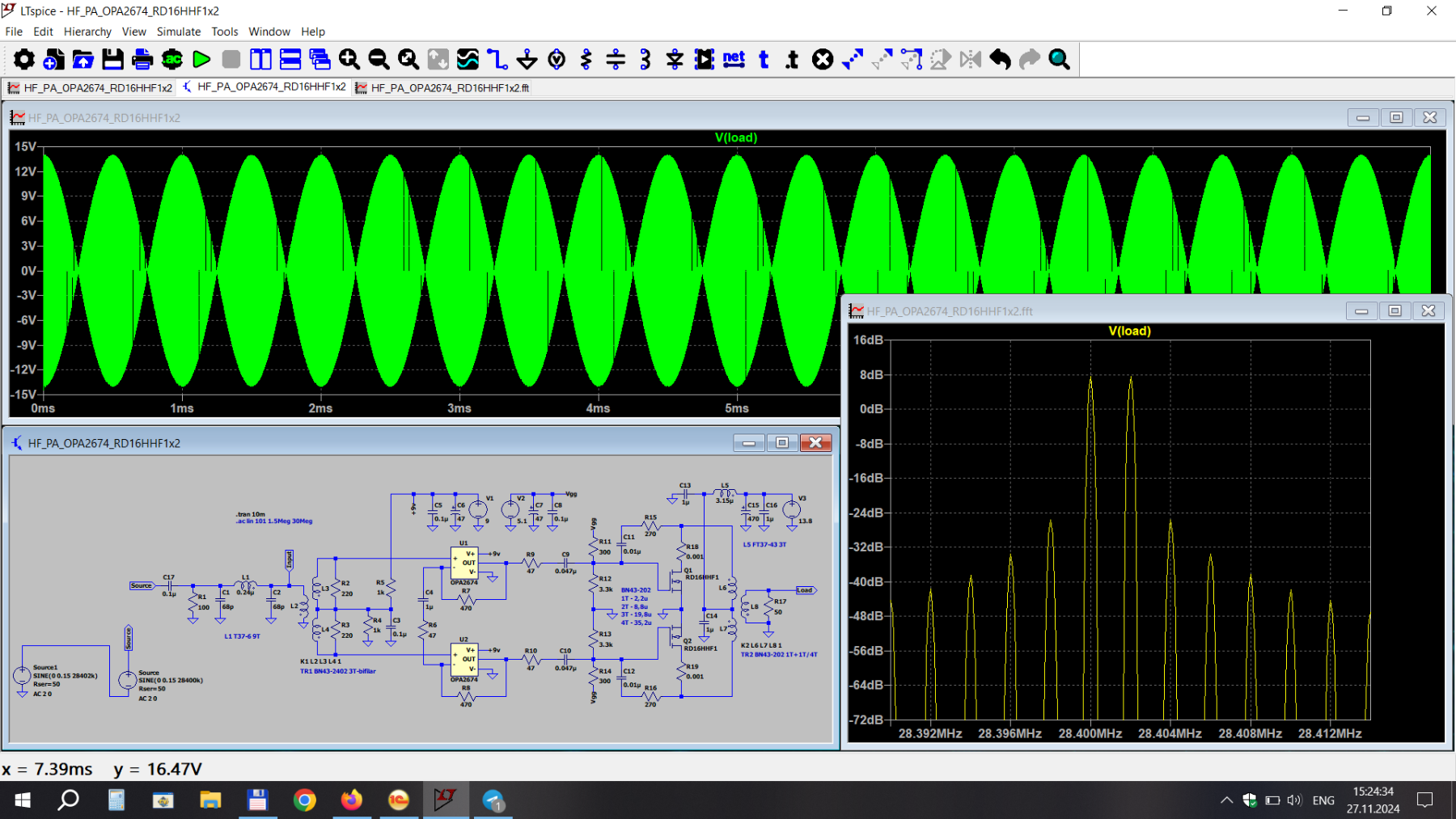1456x819 pixels.
Task: Click the .tran 10m directive in schematic
Action: [x=251, y=514]
